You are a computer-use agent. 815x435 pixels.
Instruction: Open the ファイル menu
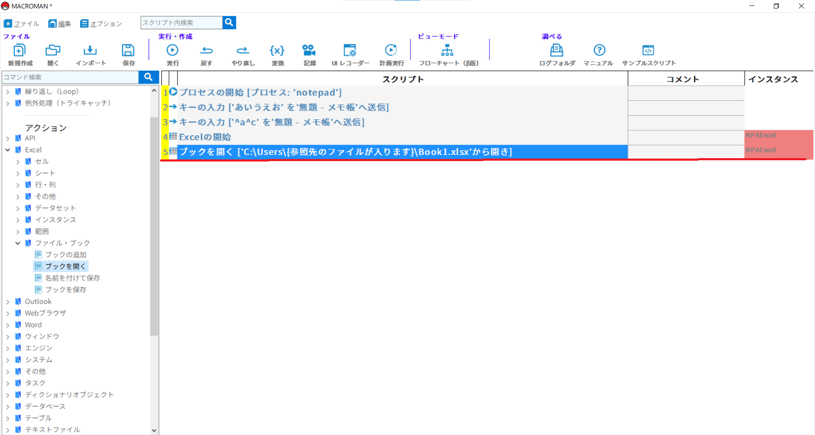tap(21, 23)
